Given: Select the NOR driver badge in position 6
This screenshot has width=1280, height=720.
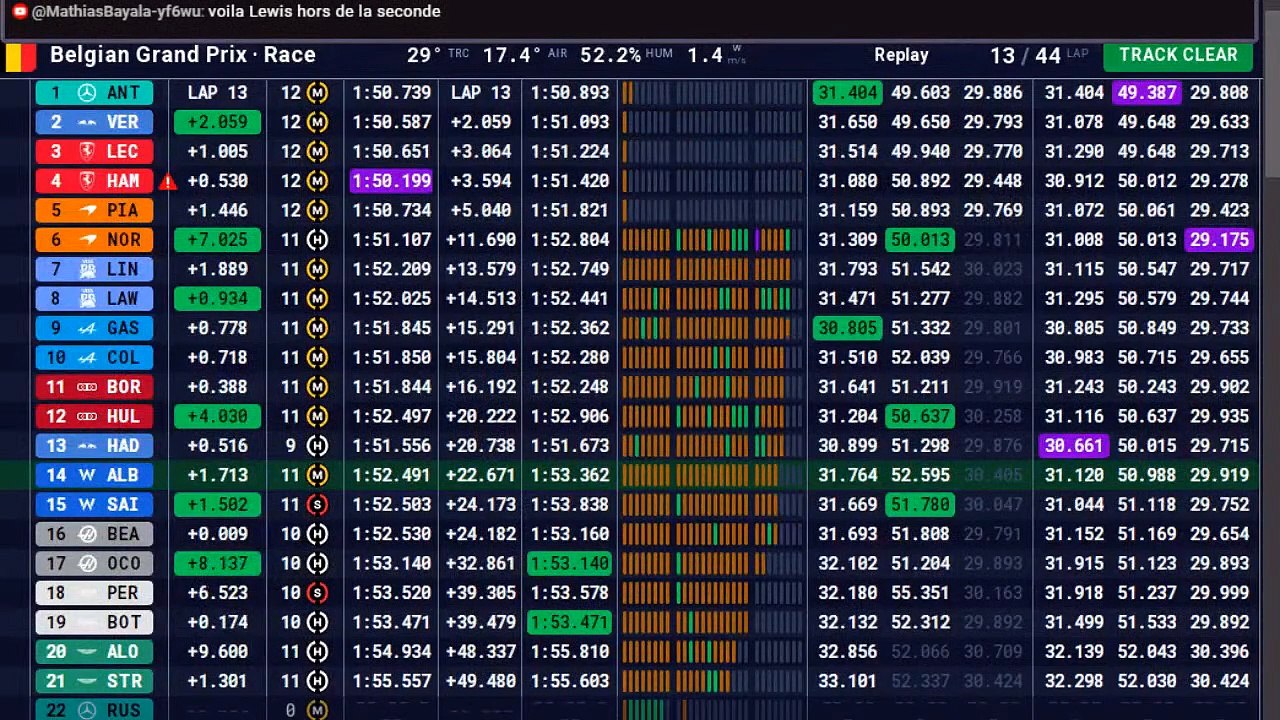Looking at the screenshot, I should [94, 240].
